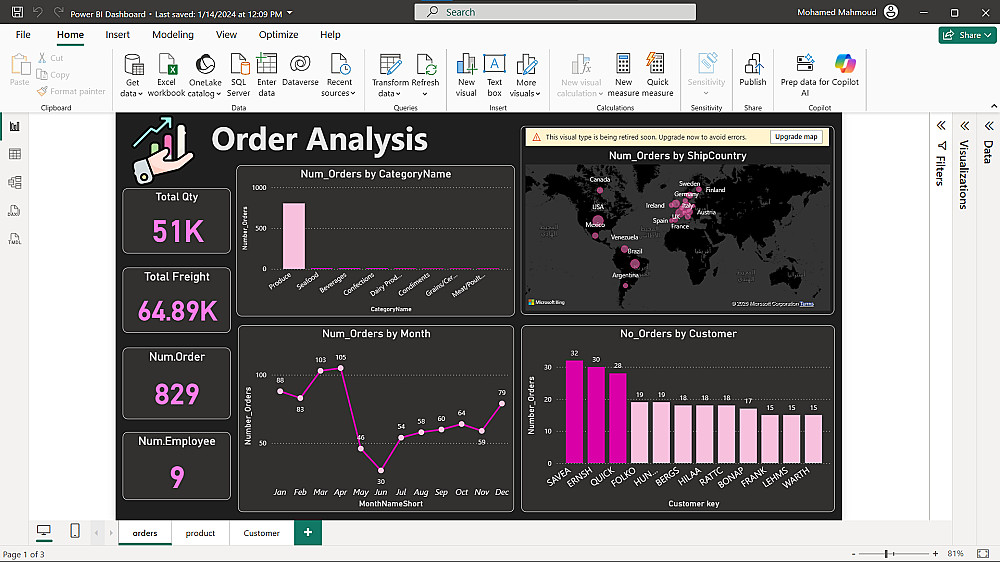Adjust the zoom slider handle
Screen dimensions: 1000x562
pos(886,554)
